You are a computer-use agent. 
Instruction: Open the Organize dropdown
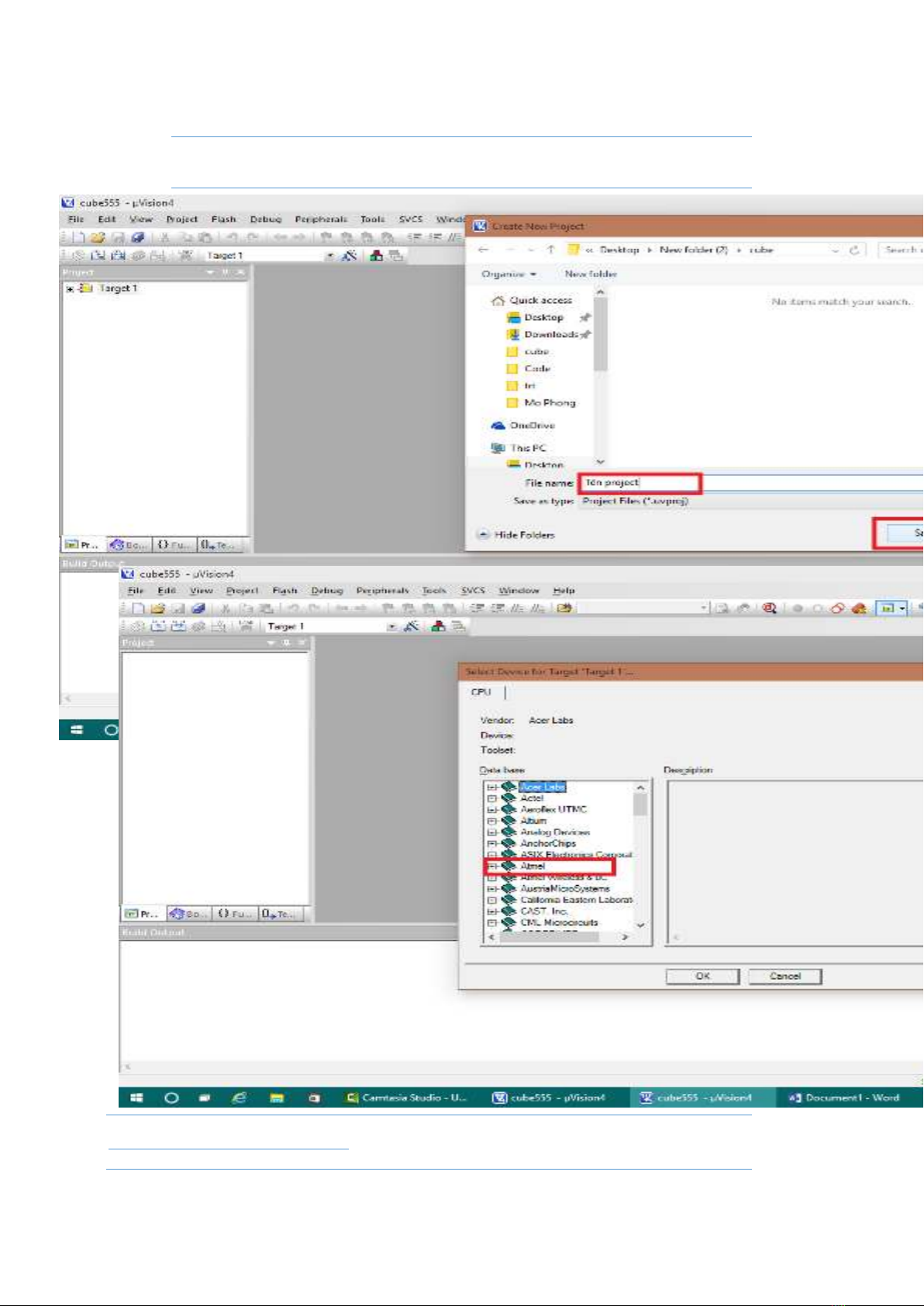(509, 274)
